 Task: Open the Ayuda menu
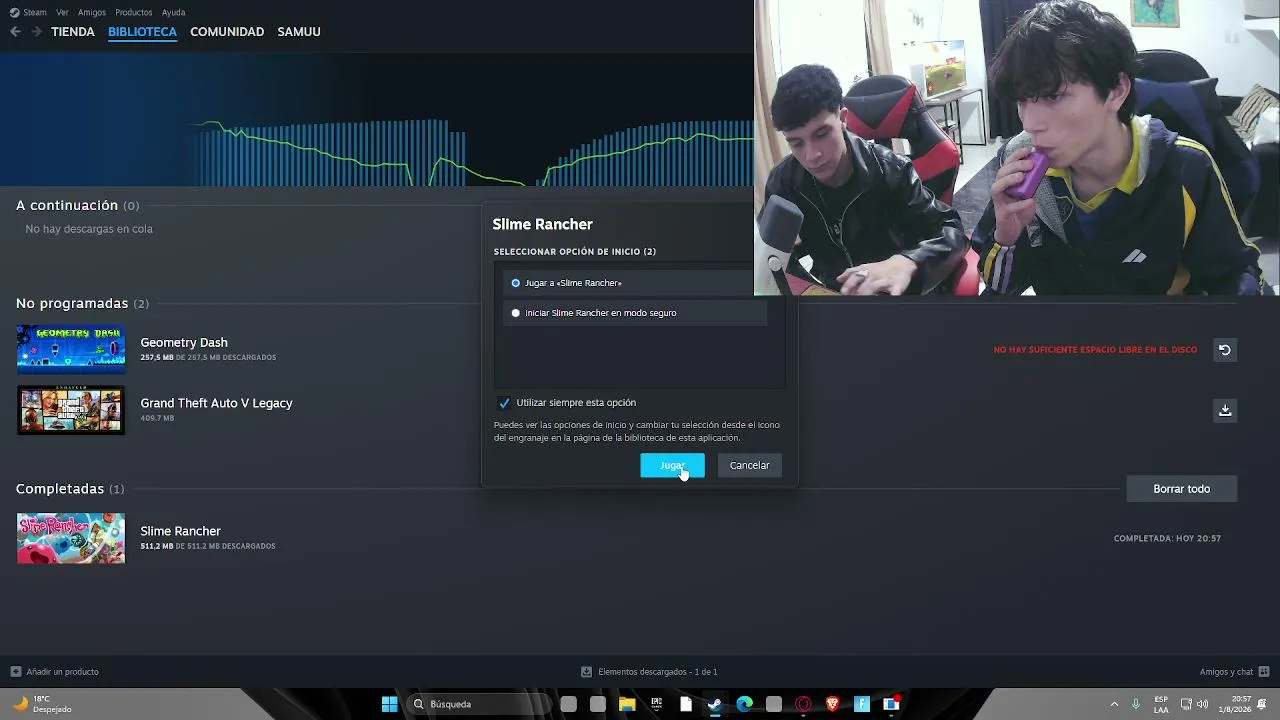(174, 12)
